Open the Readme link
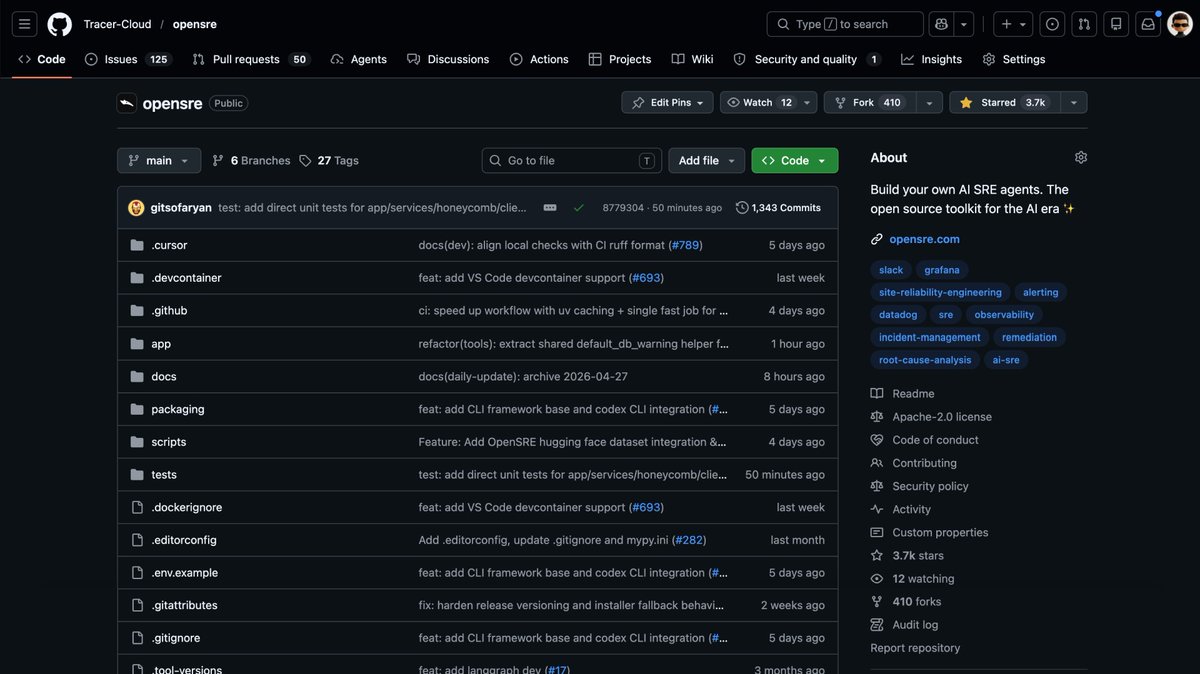 (903, 394)
